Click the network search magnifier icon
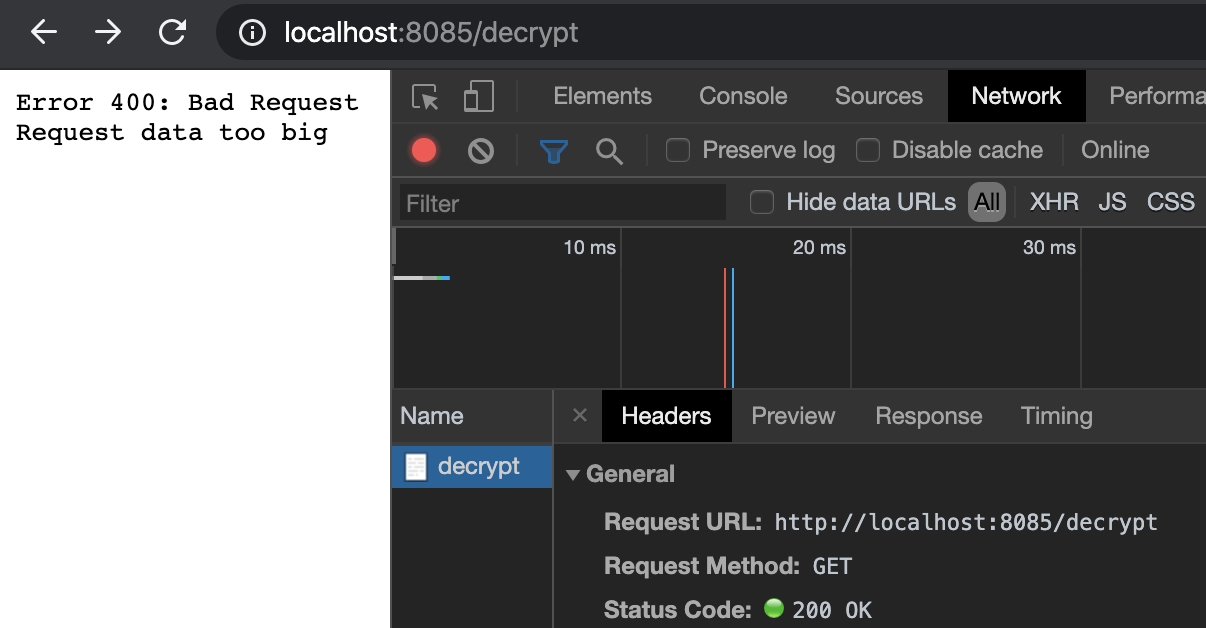Image resolution: width=1206 pixels, height=628 pixels. click(610, 150)
